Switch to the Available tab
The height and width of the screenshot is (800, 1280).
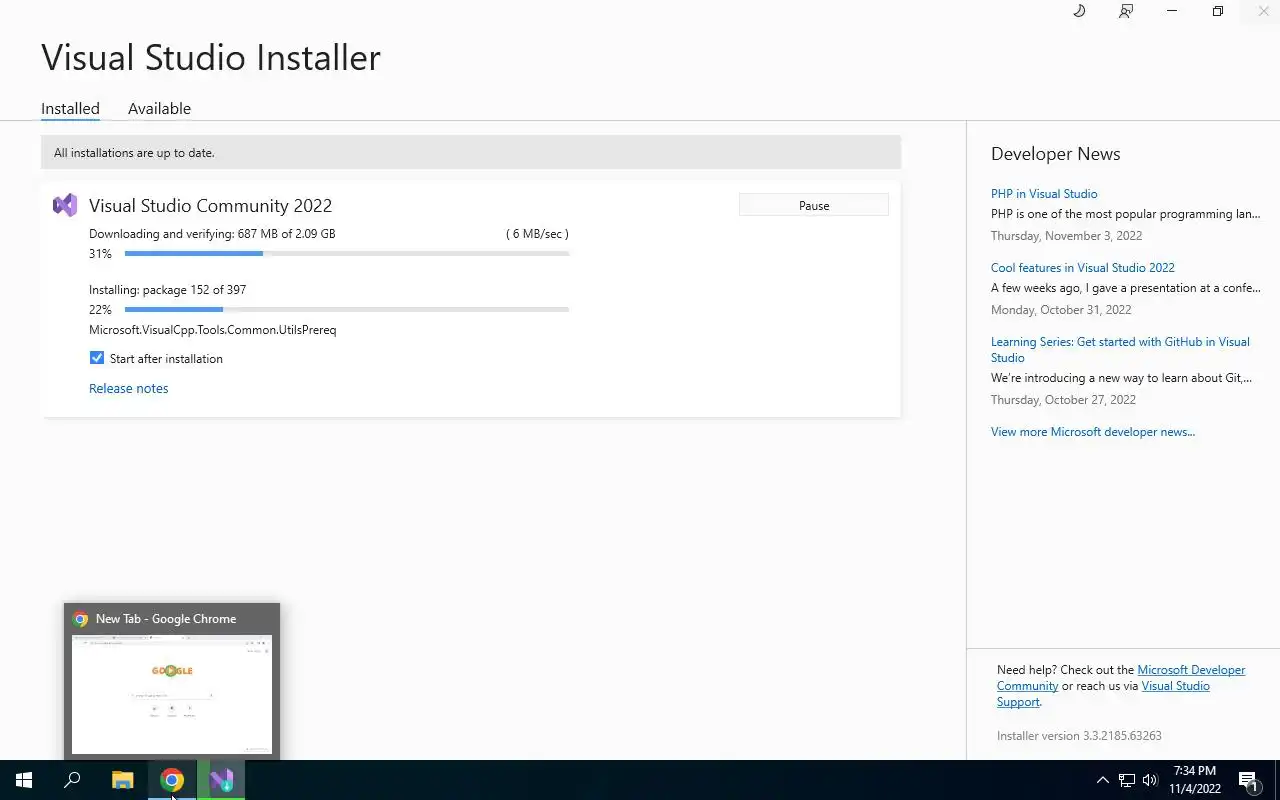(159, 108)
